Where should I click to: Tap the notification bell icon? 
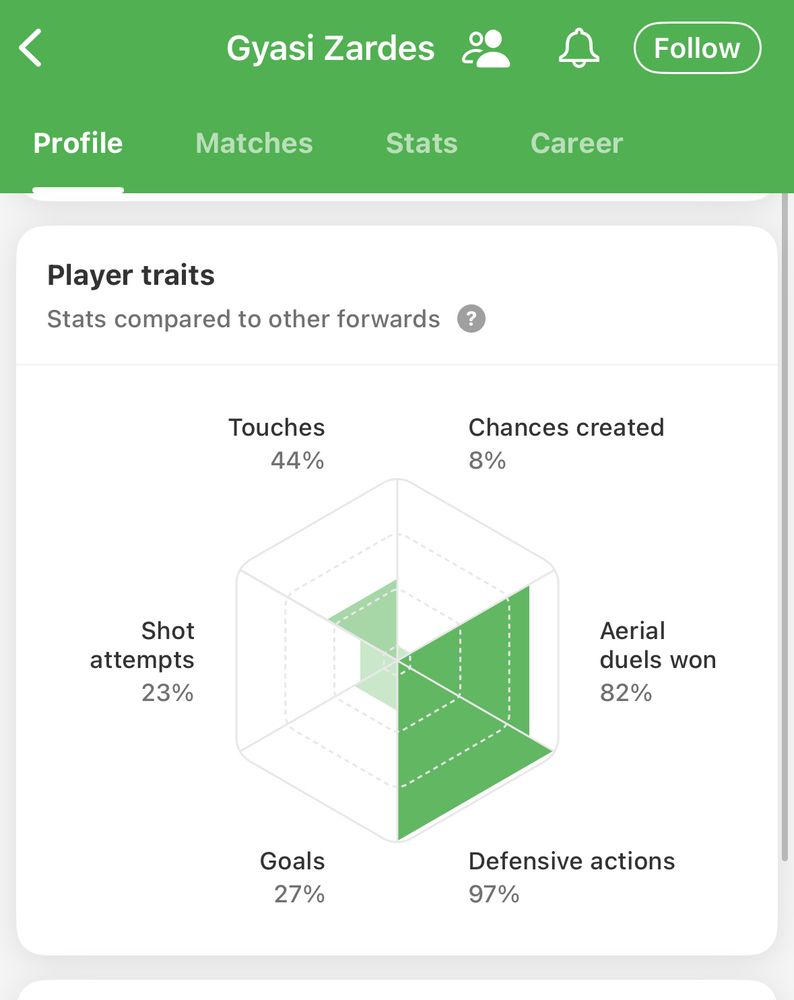point(578,48)
